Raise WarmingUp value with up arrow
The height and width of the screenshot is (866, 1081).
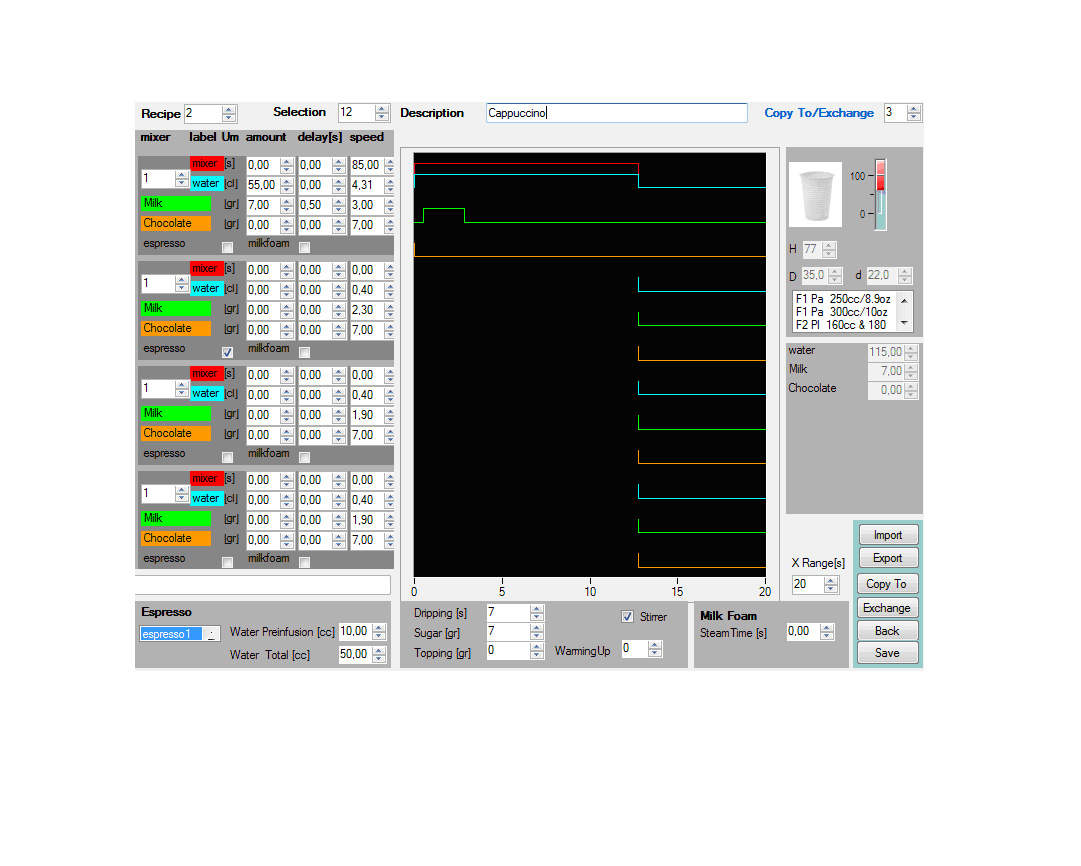(x=656, y=645)
